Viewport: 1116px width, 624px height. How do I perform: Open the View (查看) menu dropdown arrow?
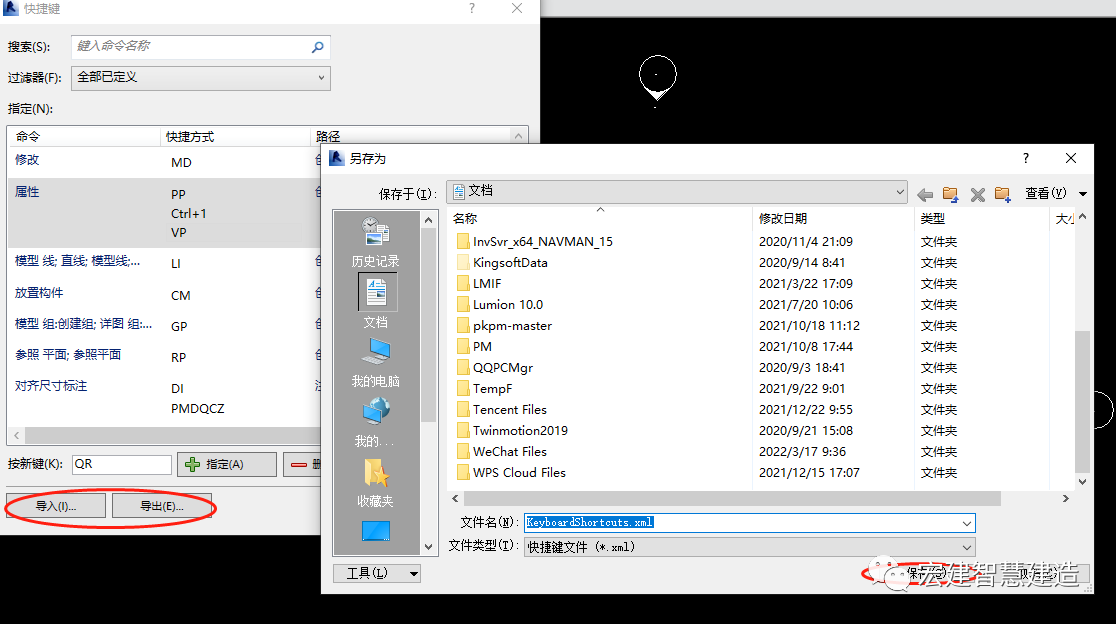pos(1083,194)
